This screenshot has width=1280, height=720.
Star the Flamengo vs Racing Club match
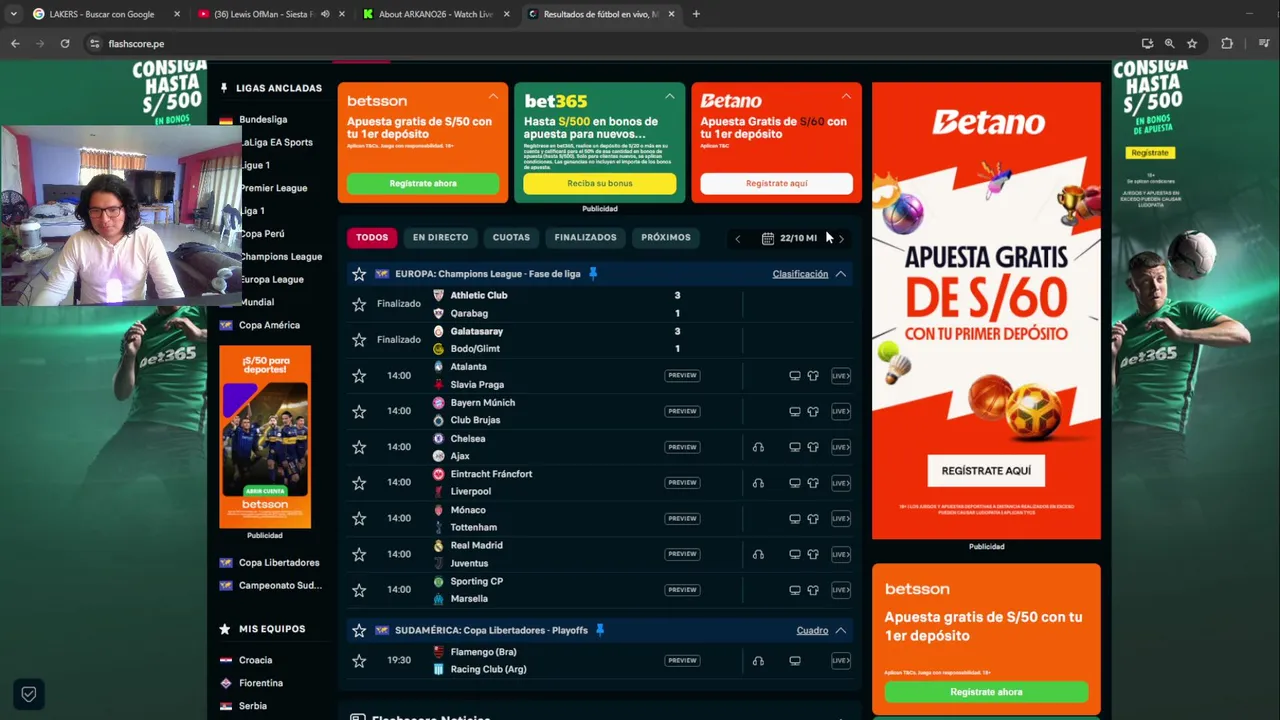click(x=359, y=661)
